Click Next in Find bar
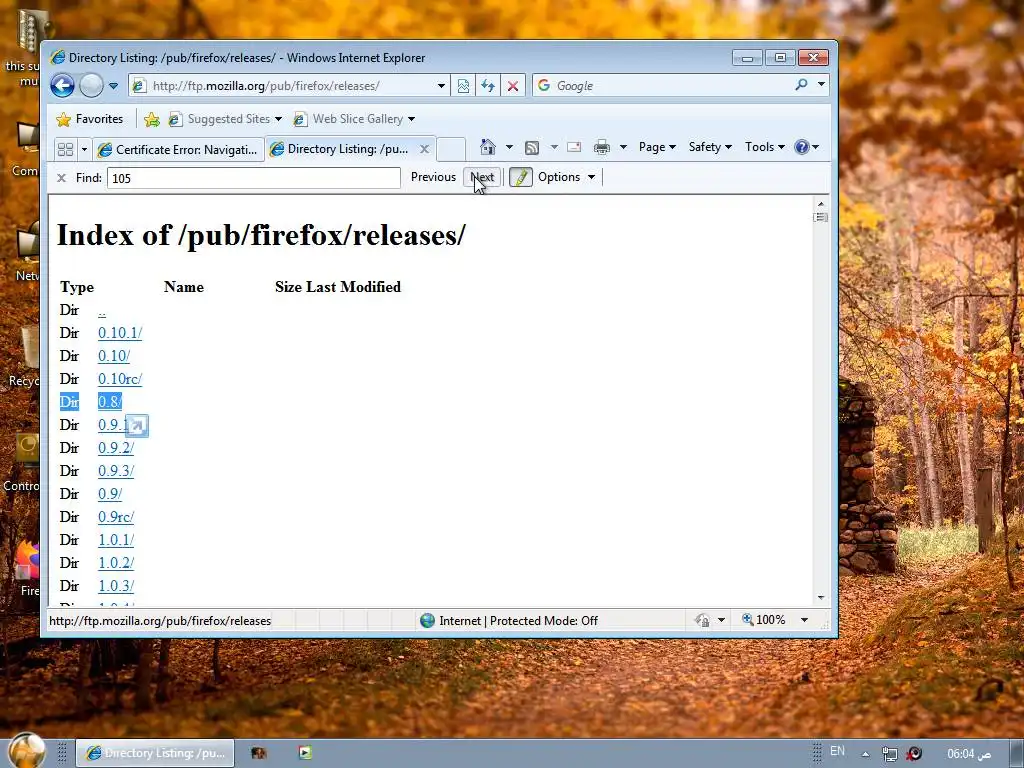This screenshot has width=1024, height=768. [x=482, y=177]
